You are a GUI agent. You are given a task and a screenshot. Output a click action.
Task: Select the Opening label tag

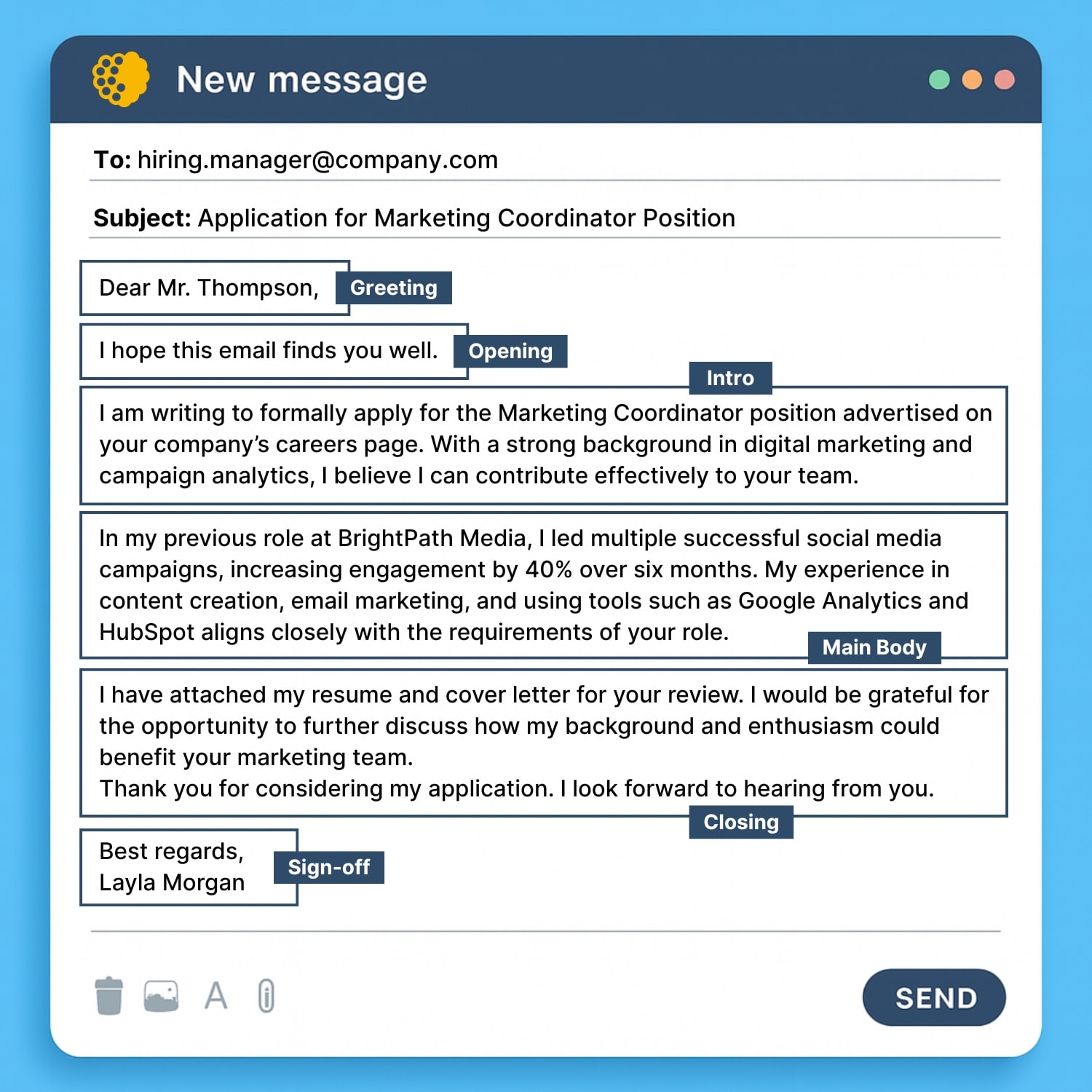(510, 351)
